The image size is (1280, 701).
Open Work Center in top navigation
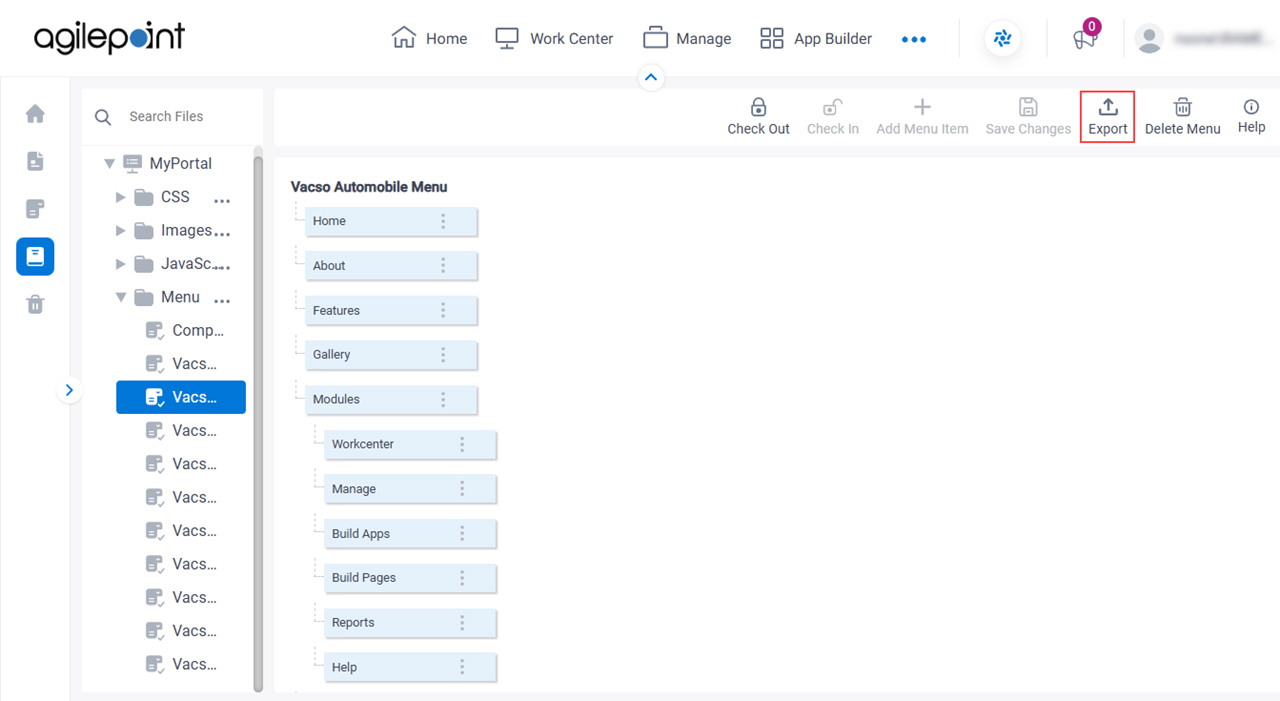(554, 39)
